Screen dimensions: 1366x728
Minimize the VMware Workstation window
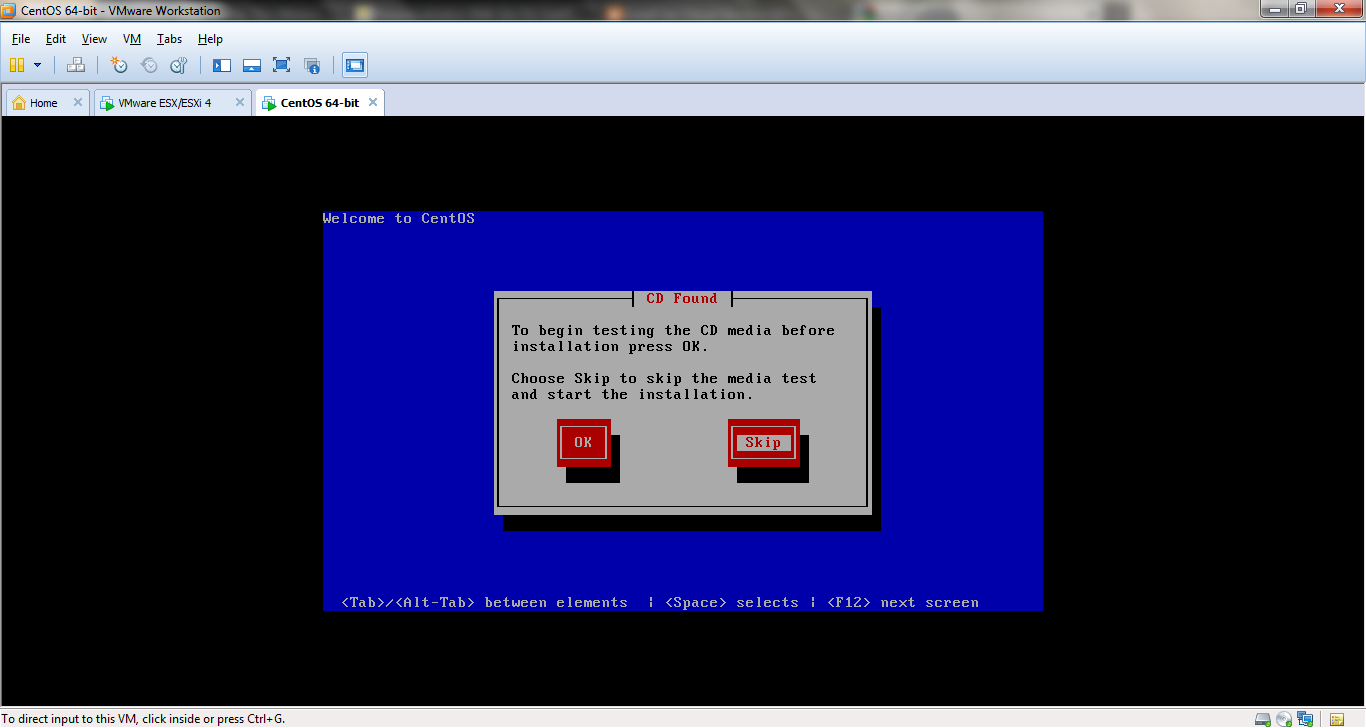[1275, 9]
